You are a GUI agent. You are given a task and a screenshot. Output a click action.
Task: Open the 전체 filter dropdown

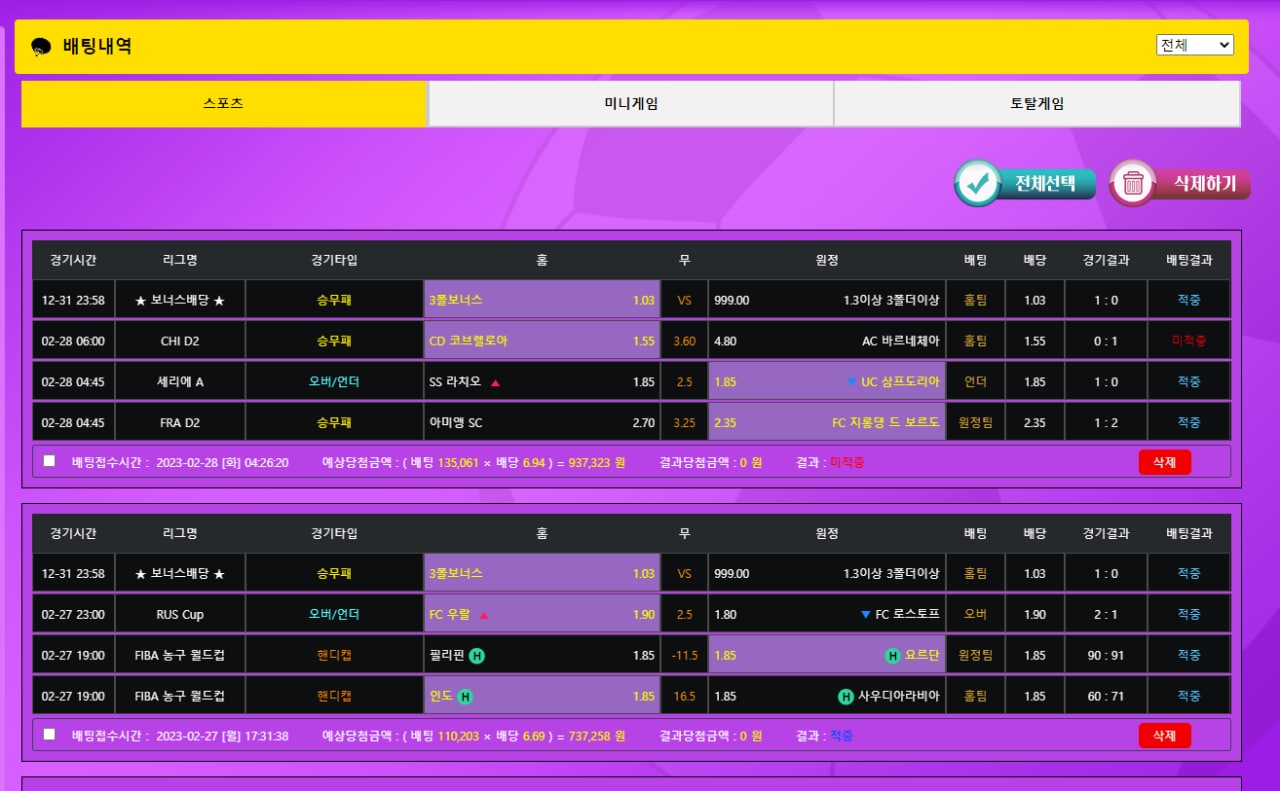[x=1194, y=45]
